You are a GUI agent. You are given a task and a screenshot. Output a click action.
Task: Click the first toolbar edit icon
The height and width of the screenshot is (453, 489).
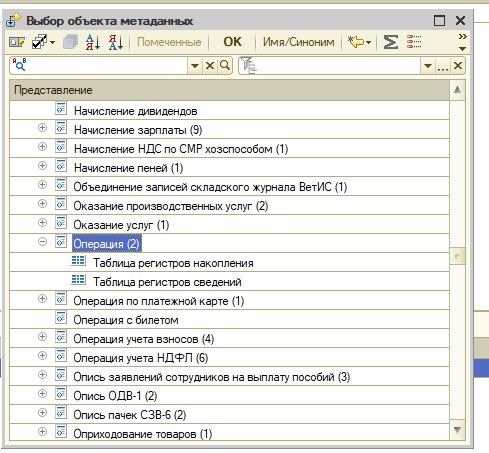tap(17, 42)
